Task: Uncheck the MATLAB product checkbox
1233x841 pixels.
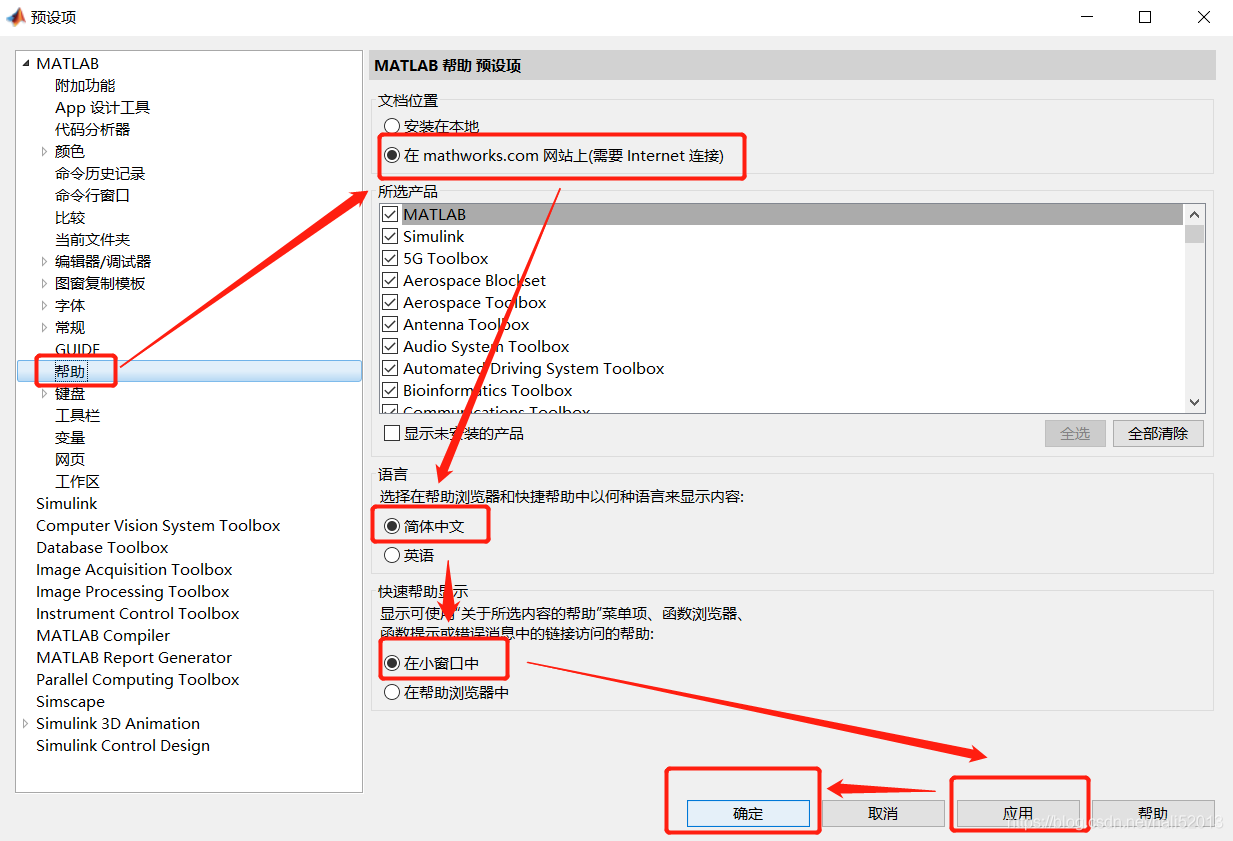Action: [x=391, y=214]
